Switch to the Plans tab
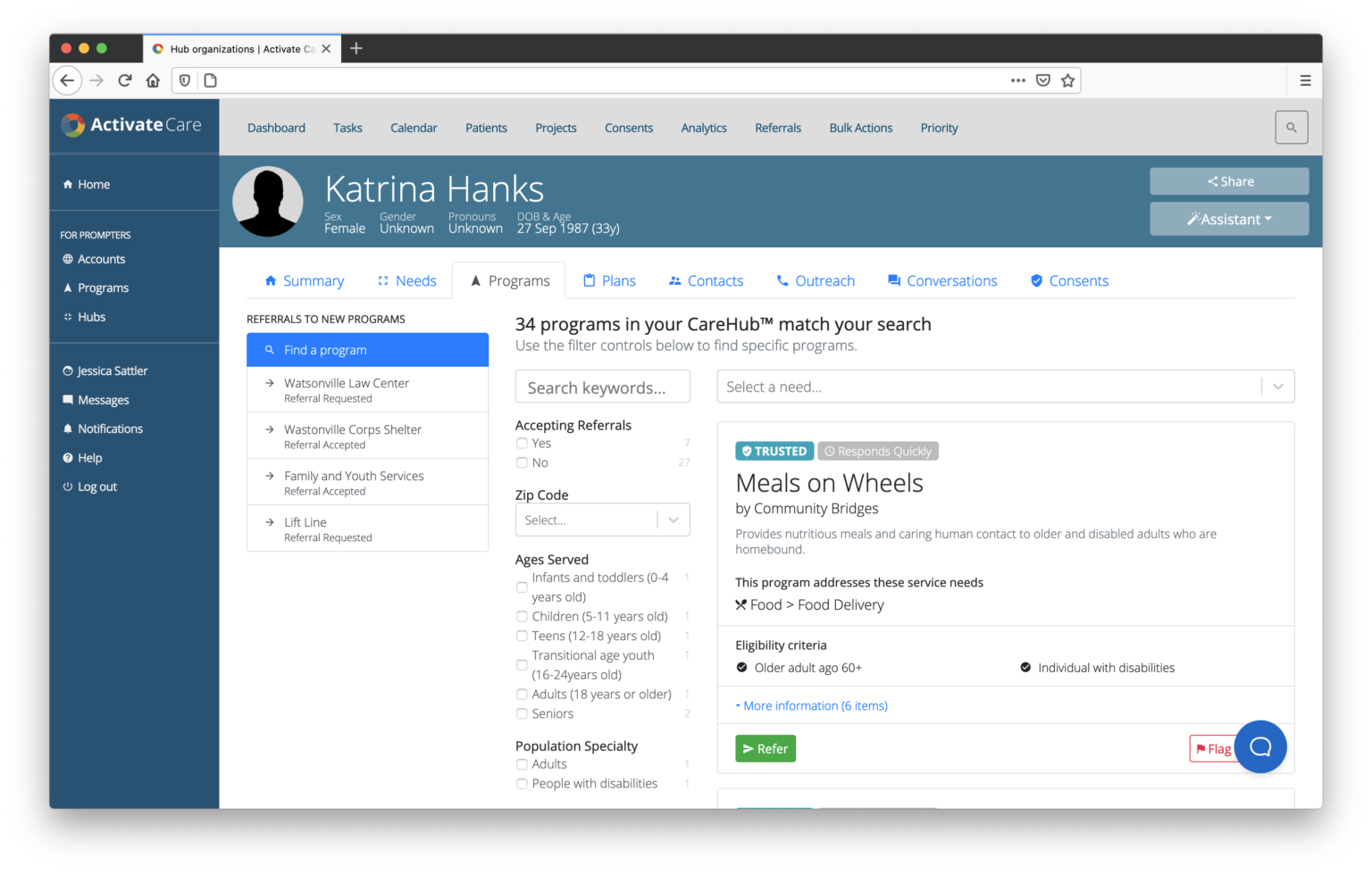The width and height of the screenshot is (1372, 874). [609, 281]
